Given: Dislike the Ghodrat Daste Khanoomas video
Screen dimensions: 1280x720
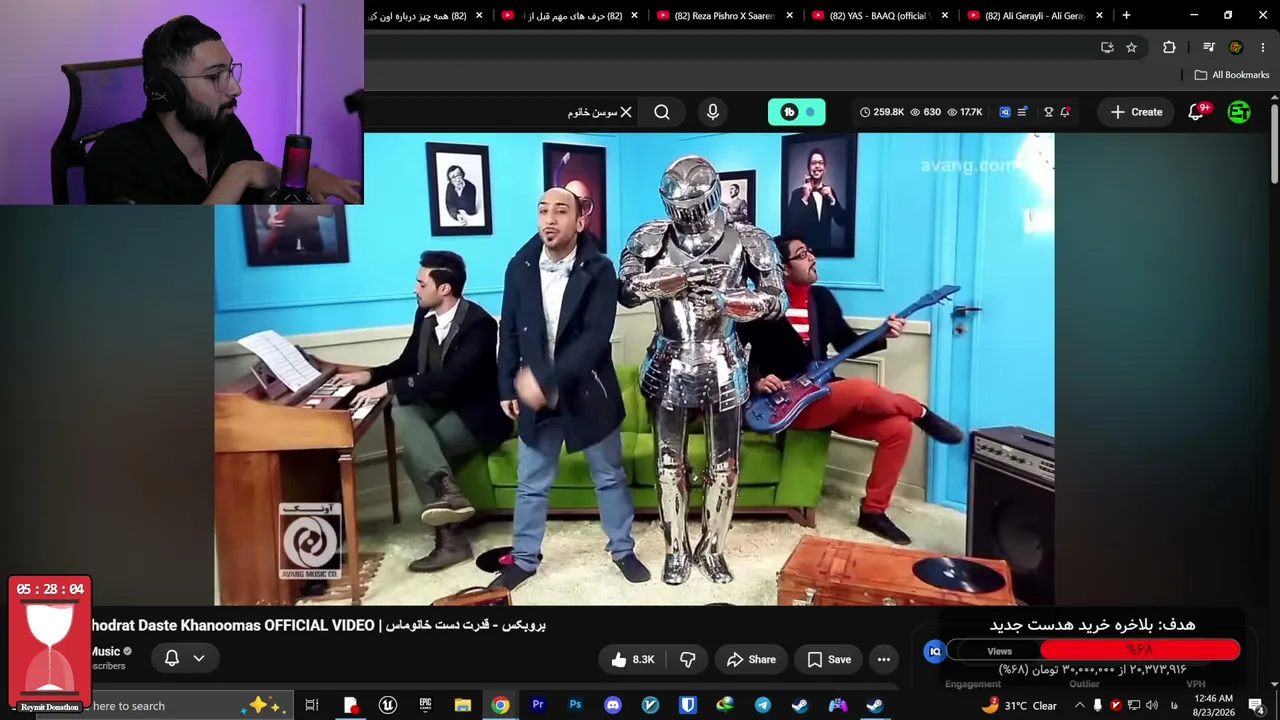Looking at the screenshot, I should pyautogui.click(x=688, y=659).
